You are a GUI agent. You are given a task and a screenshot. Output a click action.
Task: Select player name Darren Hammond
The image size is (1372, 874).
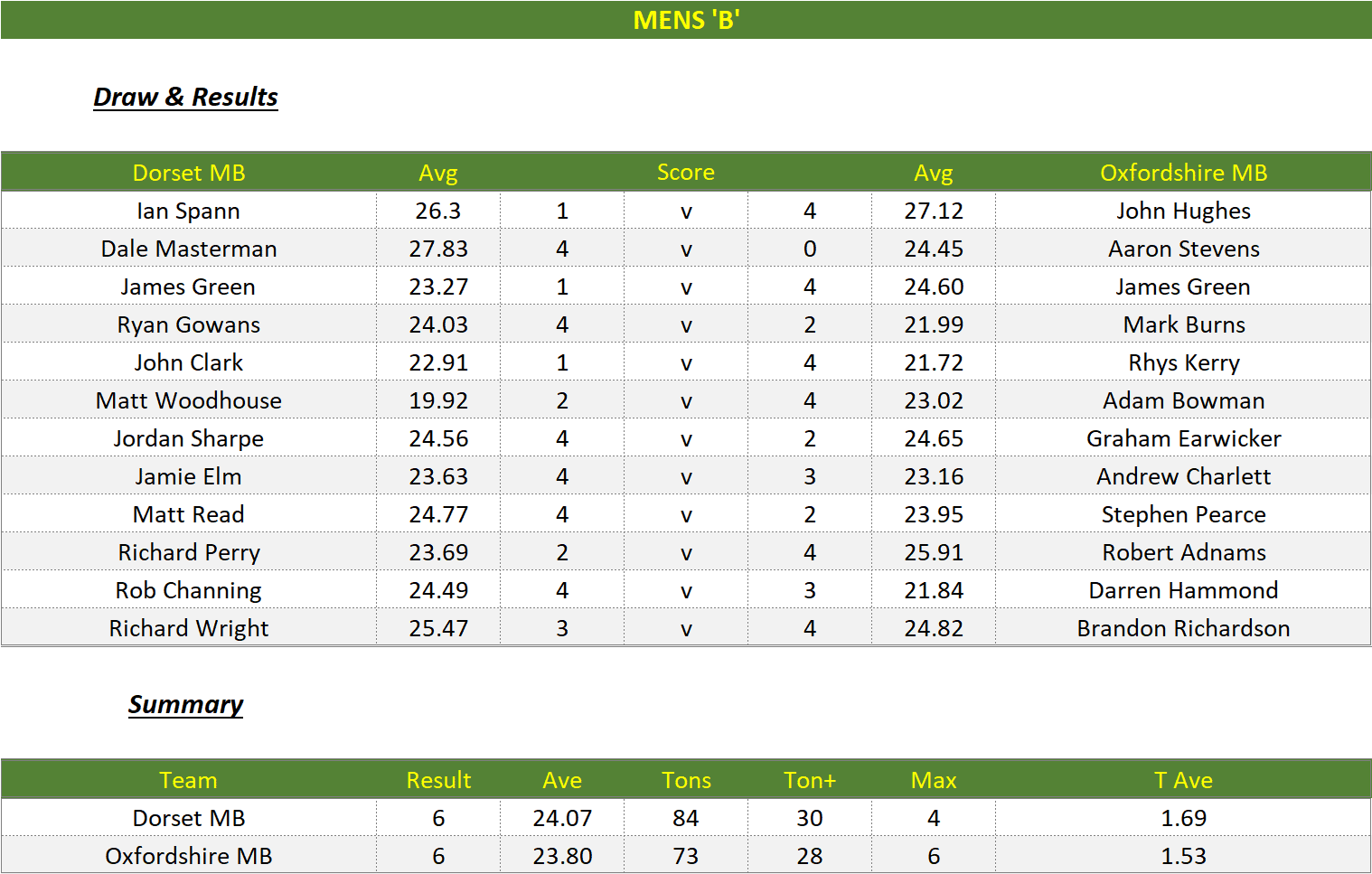click(x=1183, y=590)
